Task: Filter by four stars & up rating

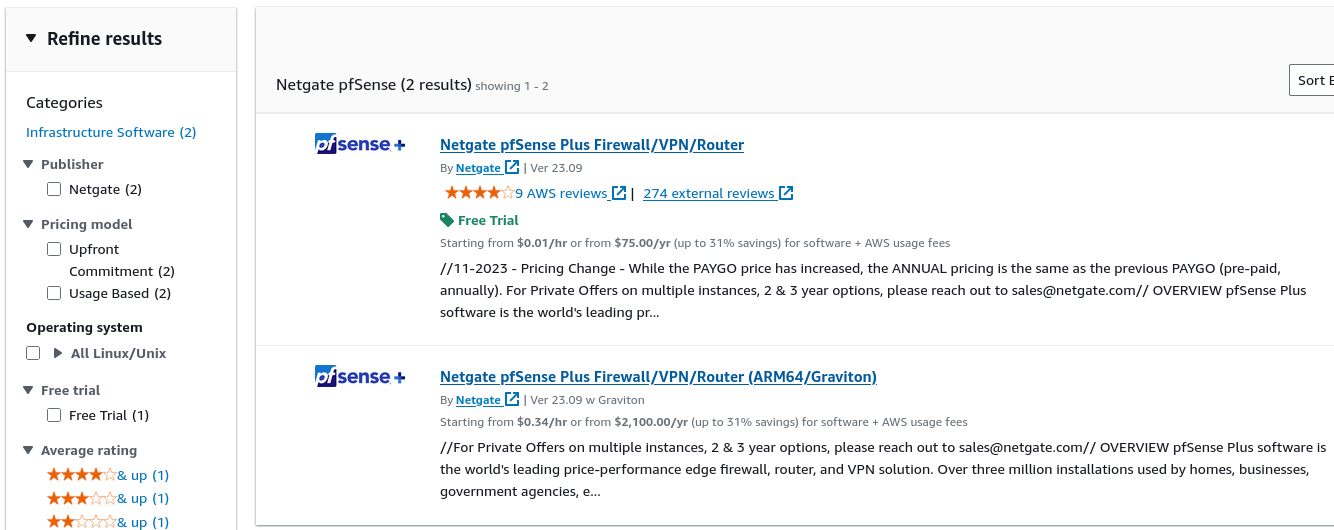Action: (x=107, y=475)
